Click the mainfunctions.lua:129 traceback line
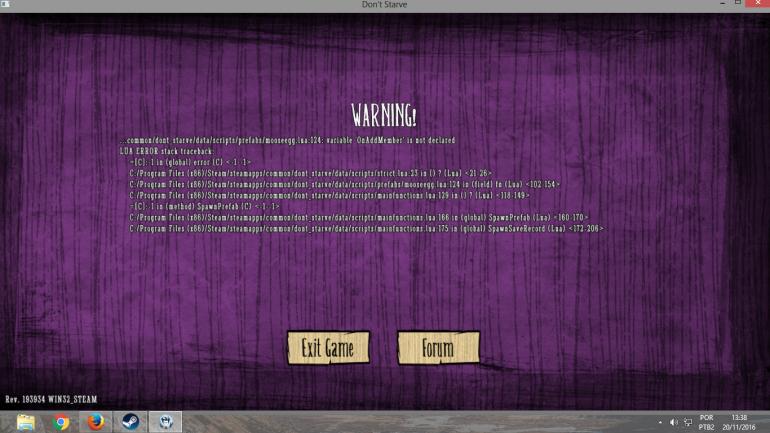 [330, 195]
